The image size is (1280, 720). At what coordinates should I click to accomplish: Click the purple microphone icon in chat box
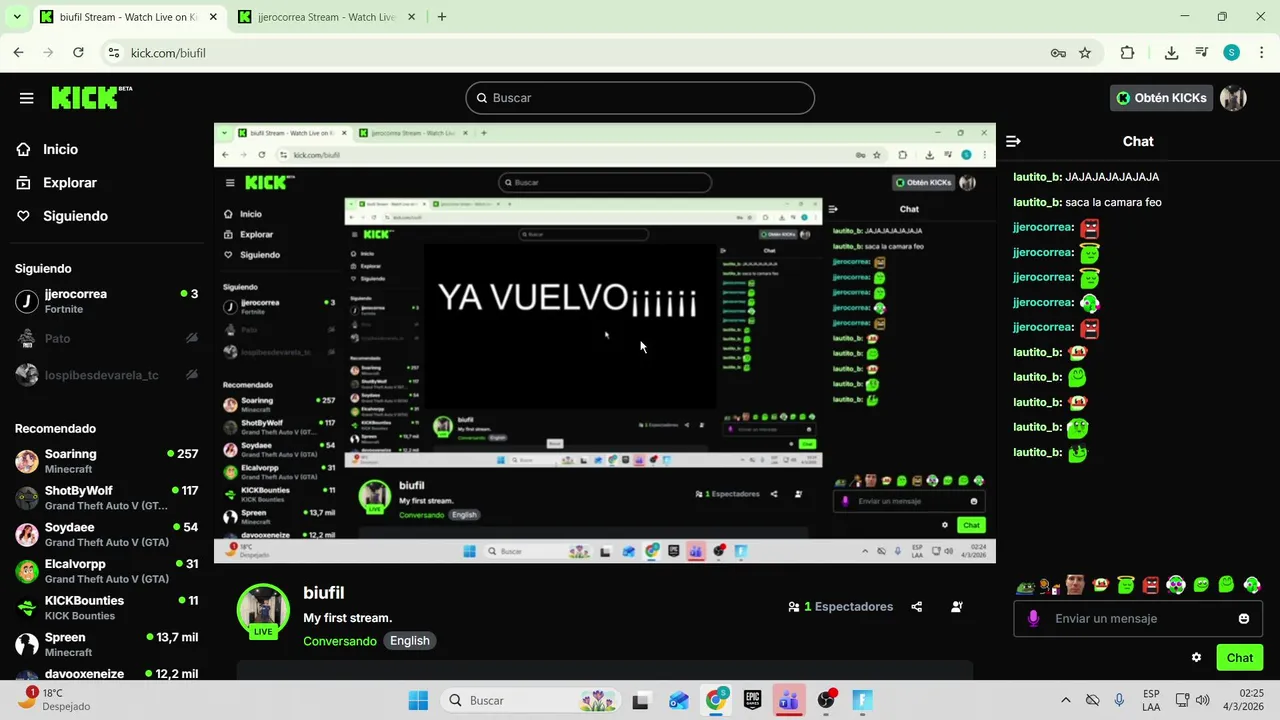(1034, 619)
